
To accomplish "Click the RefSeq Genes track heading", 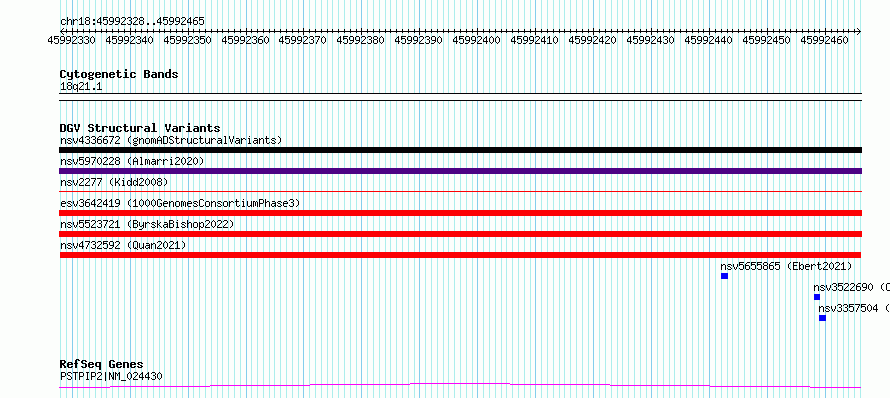I will click(x=101, y=364).
